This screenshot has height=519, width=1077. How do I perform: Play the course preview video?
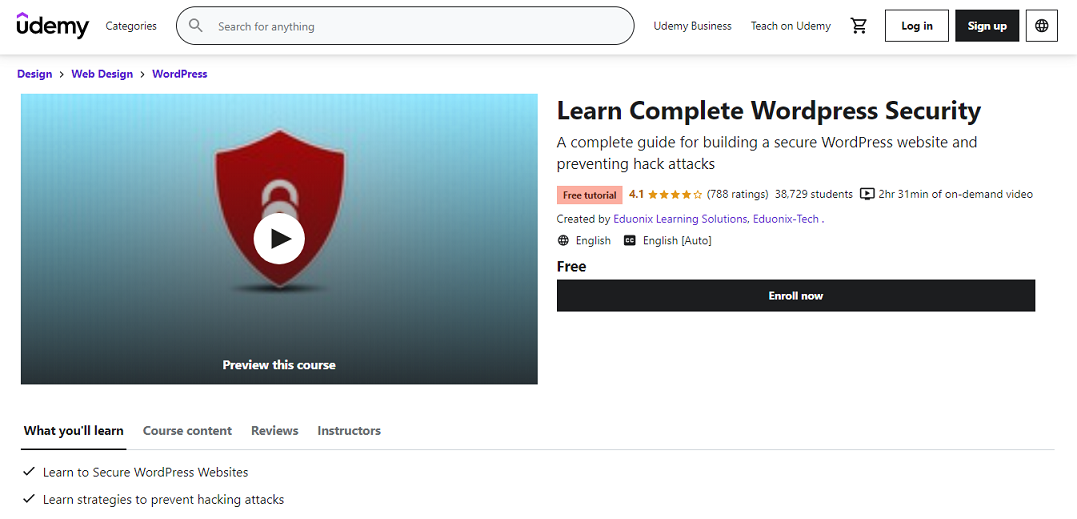tap(279, 238)
